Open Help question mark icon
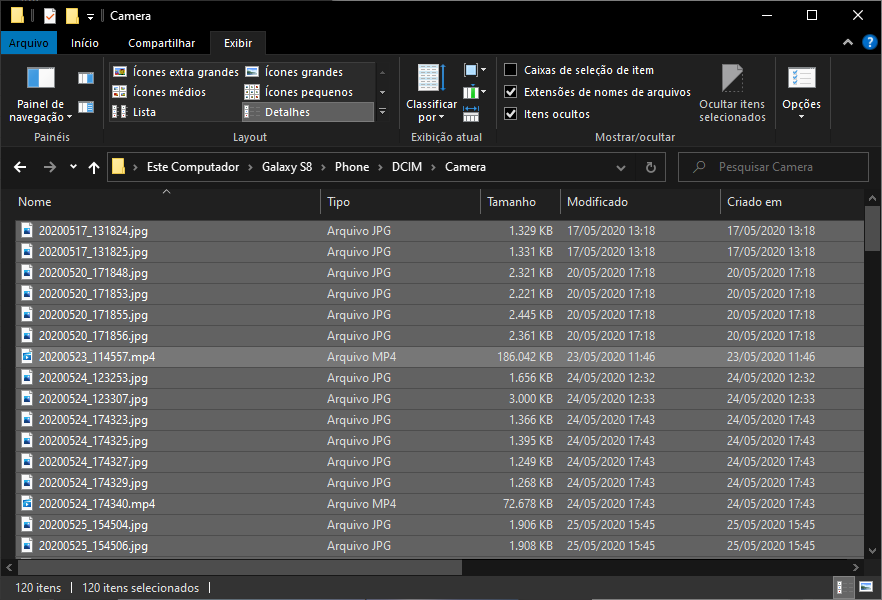 point(869,43)
